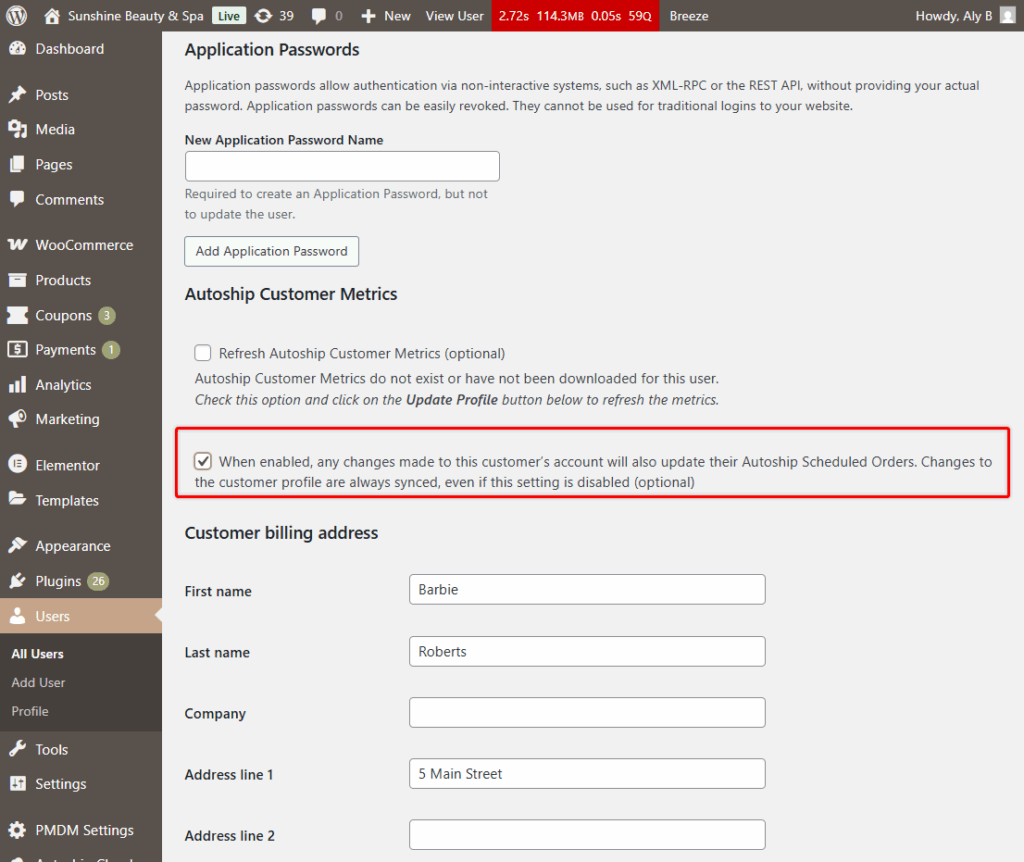1024x862 pixels.
Task: Click the Analytics bar chart icon
Action: [x=17, y=385]
